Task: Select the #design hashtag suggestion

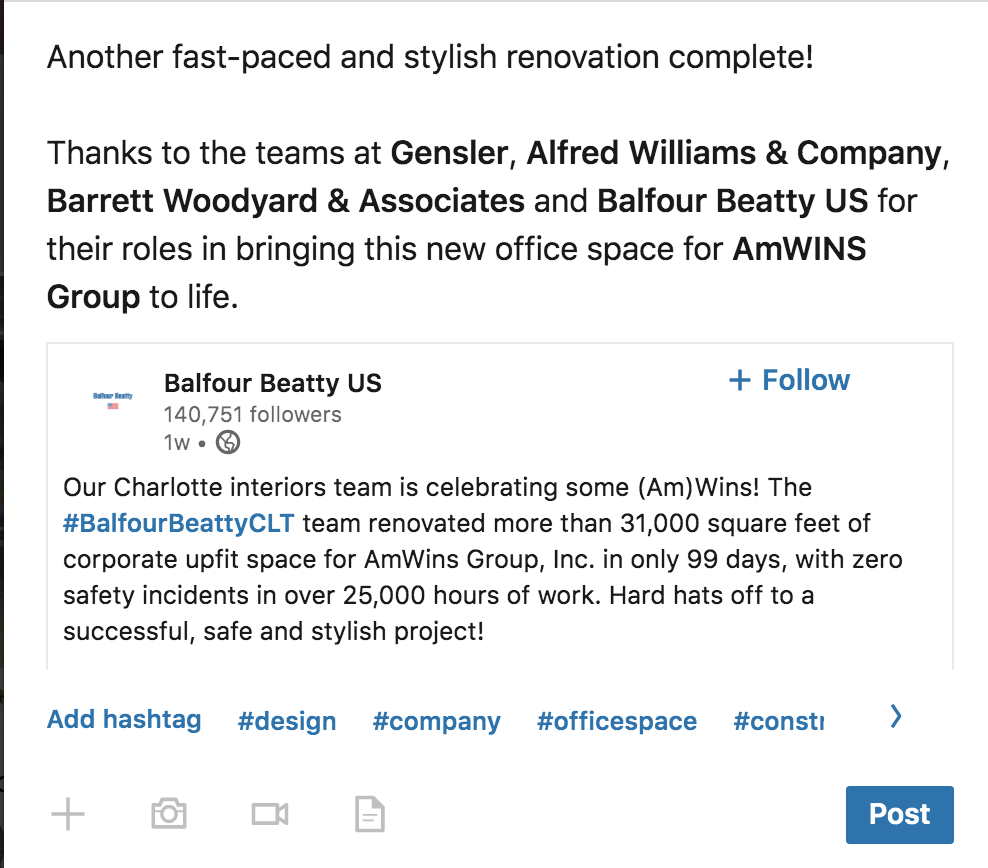Action: coord(287,721)
